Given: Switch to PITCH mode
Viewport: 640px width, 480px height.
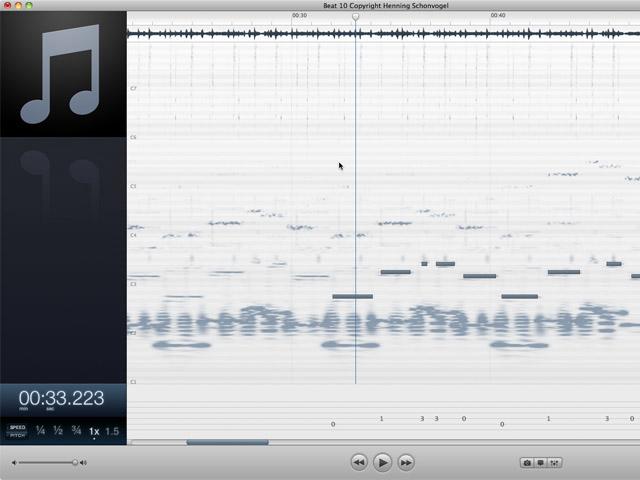Looking at the screenshot, I should point(18,435).
